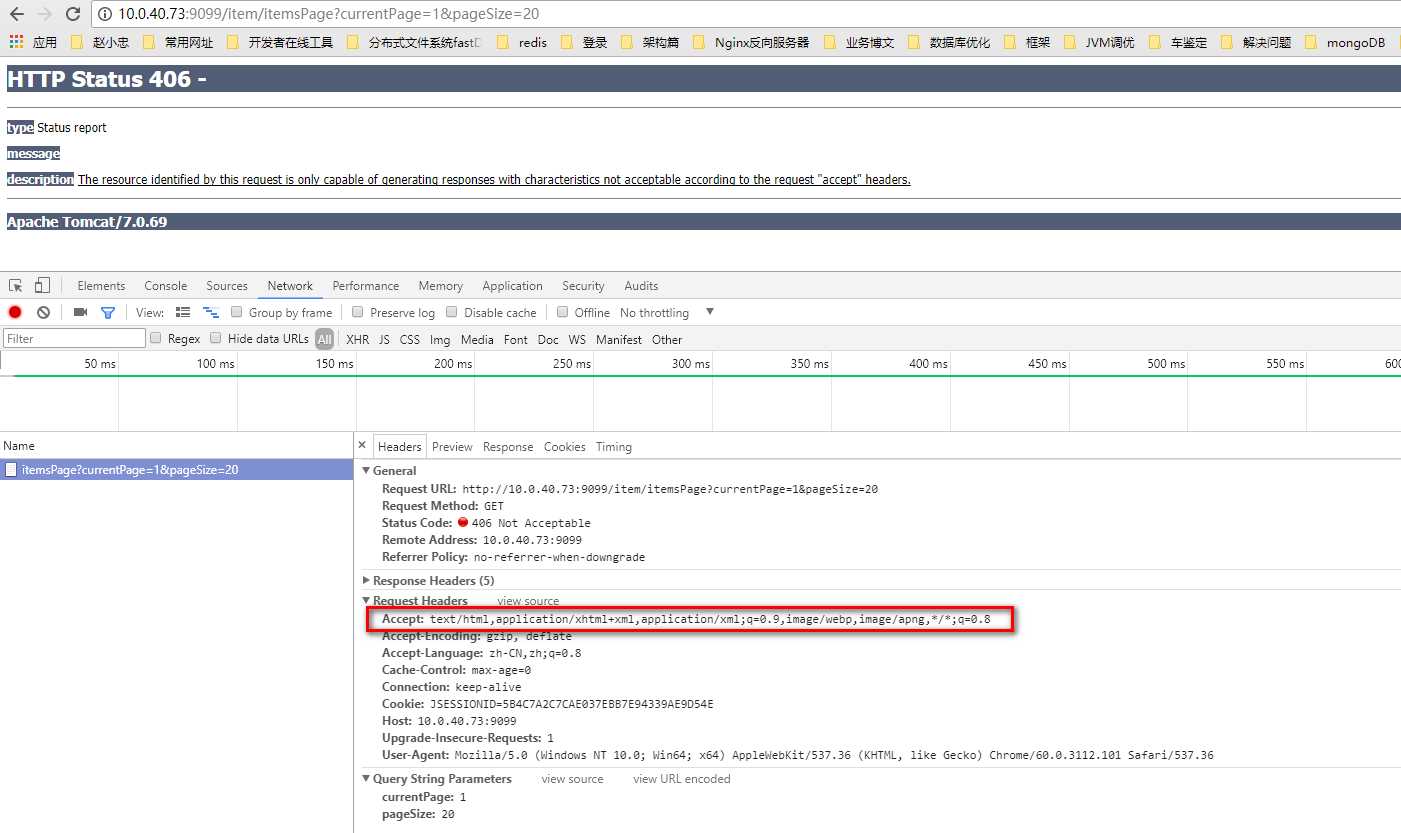Open the request Timing tab
The width and height of the screenshot is (1401, 833).
pyautogui.click(x=614, y=446)
